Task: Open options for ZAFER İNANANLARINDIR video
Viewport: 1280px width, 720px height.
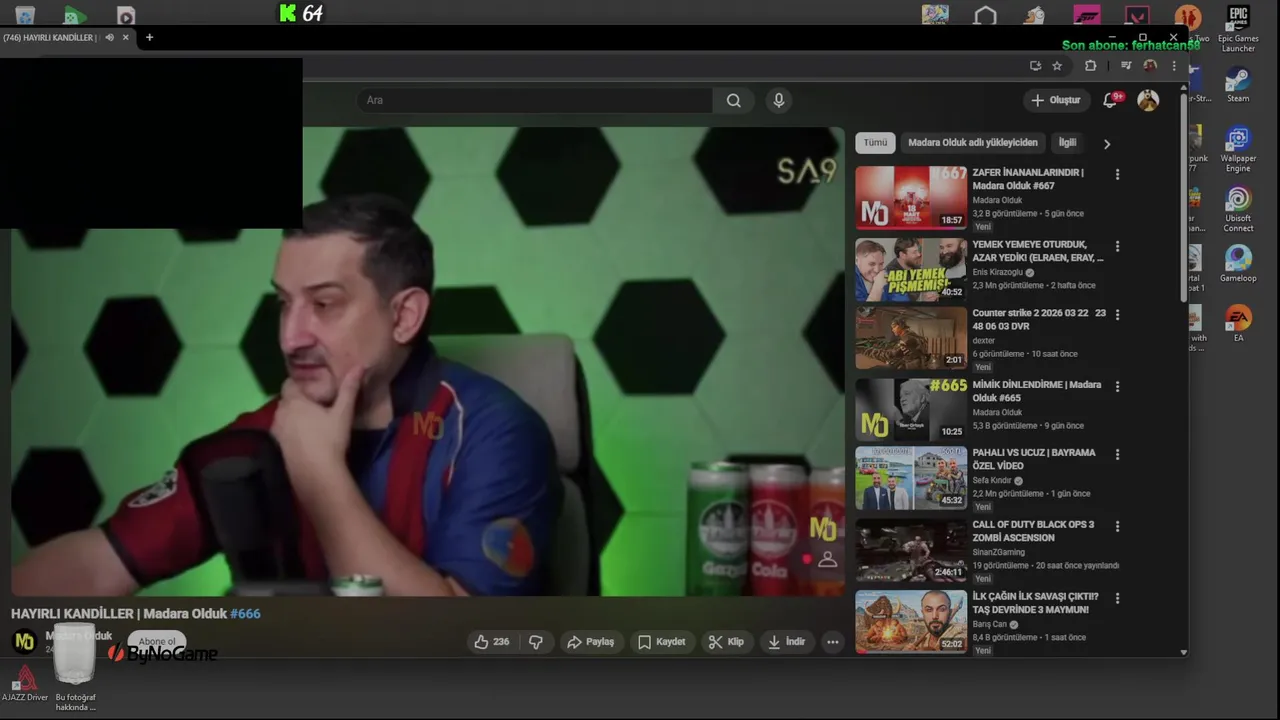Action: click(x=1117, y=174)
